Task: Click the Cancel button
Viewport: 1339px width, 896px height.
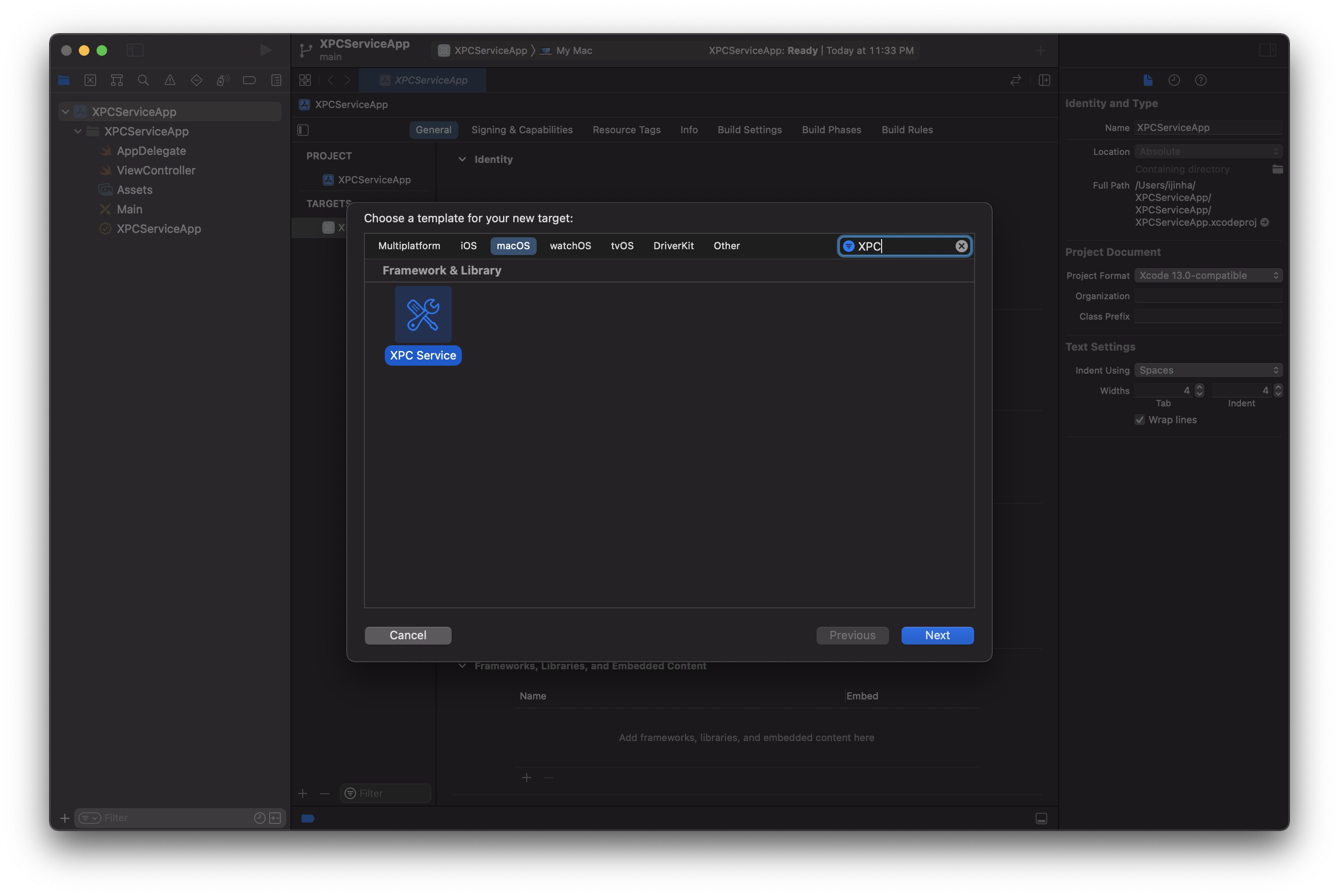Action: point(408,635)
